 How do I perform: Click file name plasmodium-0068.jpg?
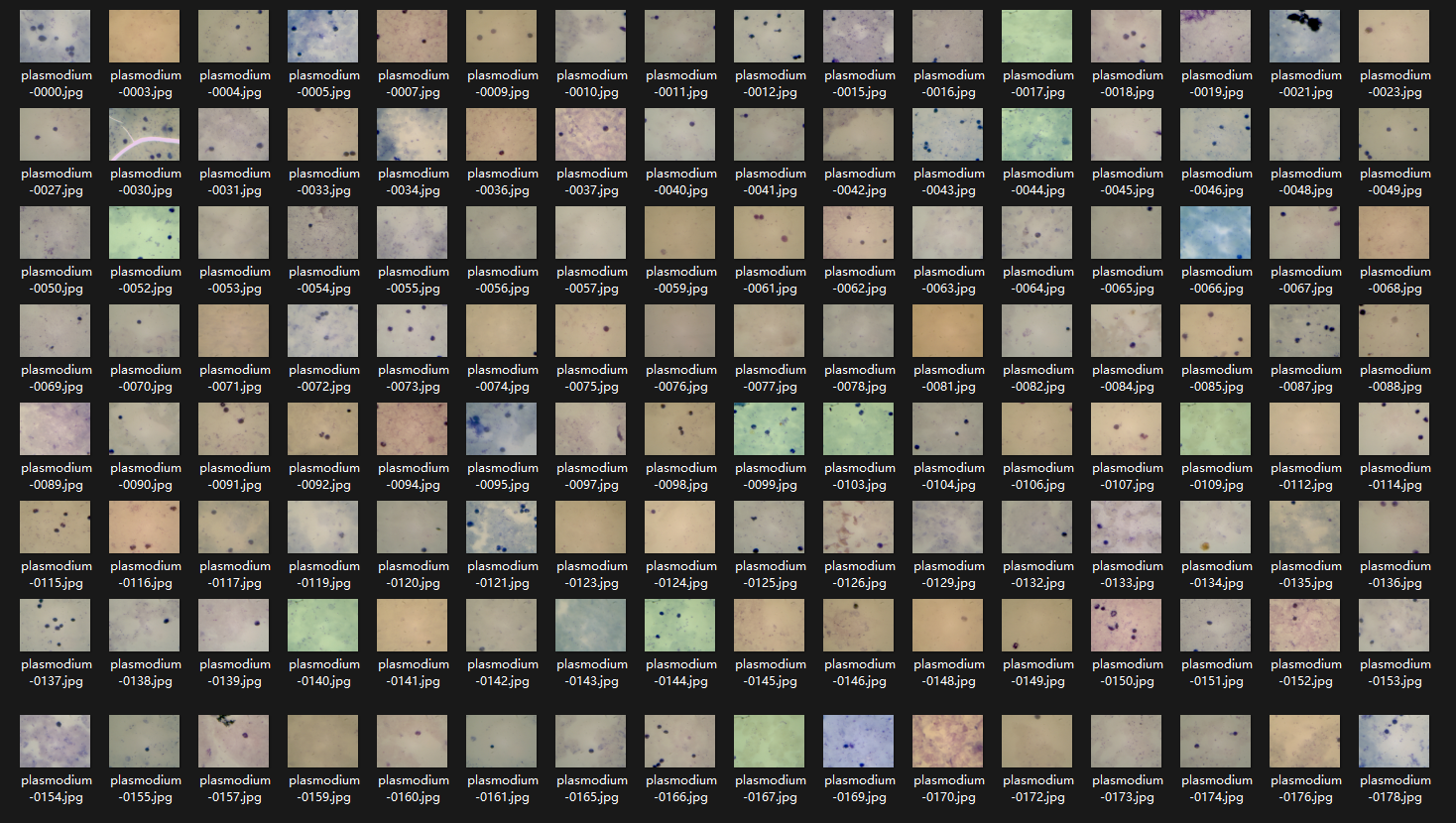(1395, 280)
